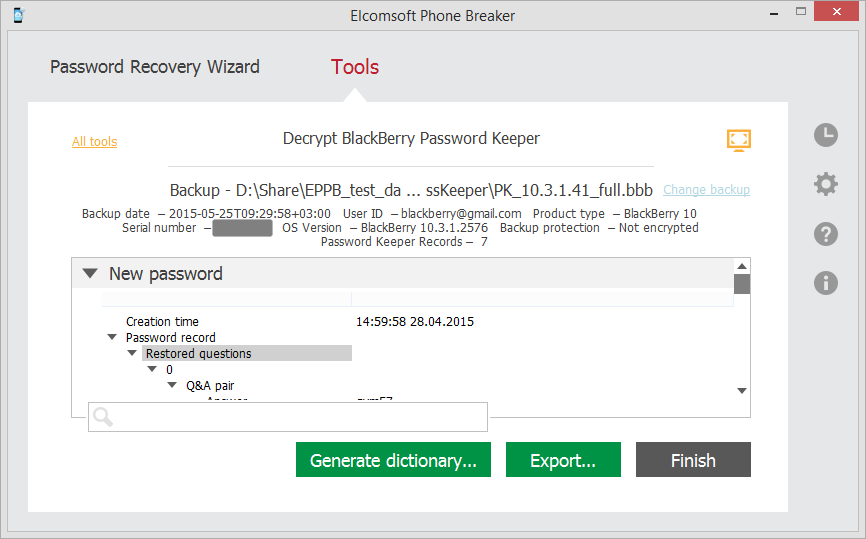Open the about info icon

click(825, 283)
